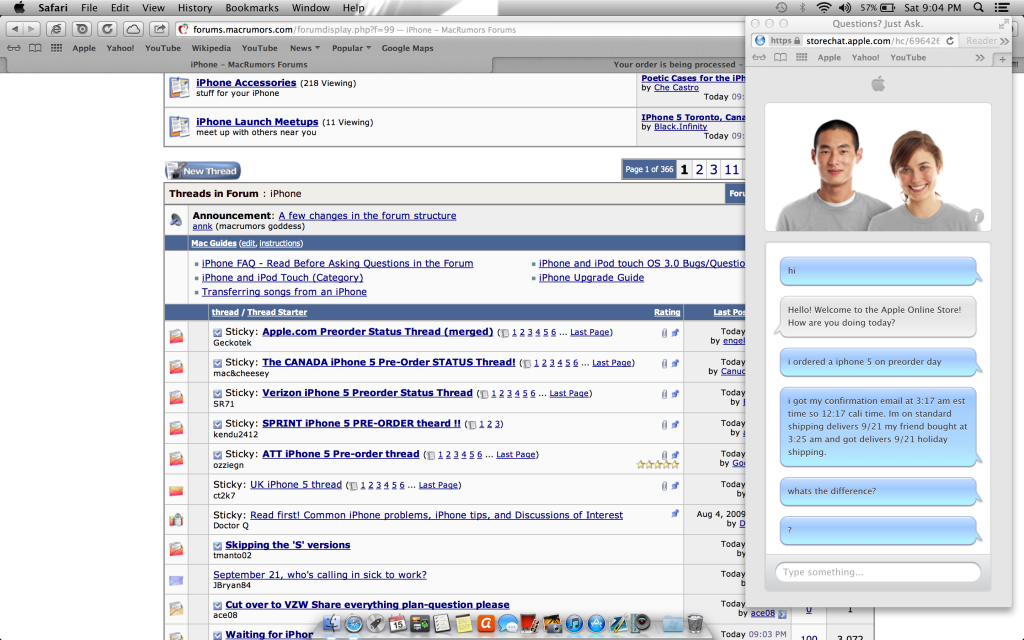Open Wi-Fi status menu
The image size is (1024, 640).
824,8
